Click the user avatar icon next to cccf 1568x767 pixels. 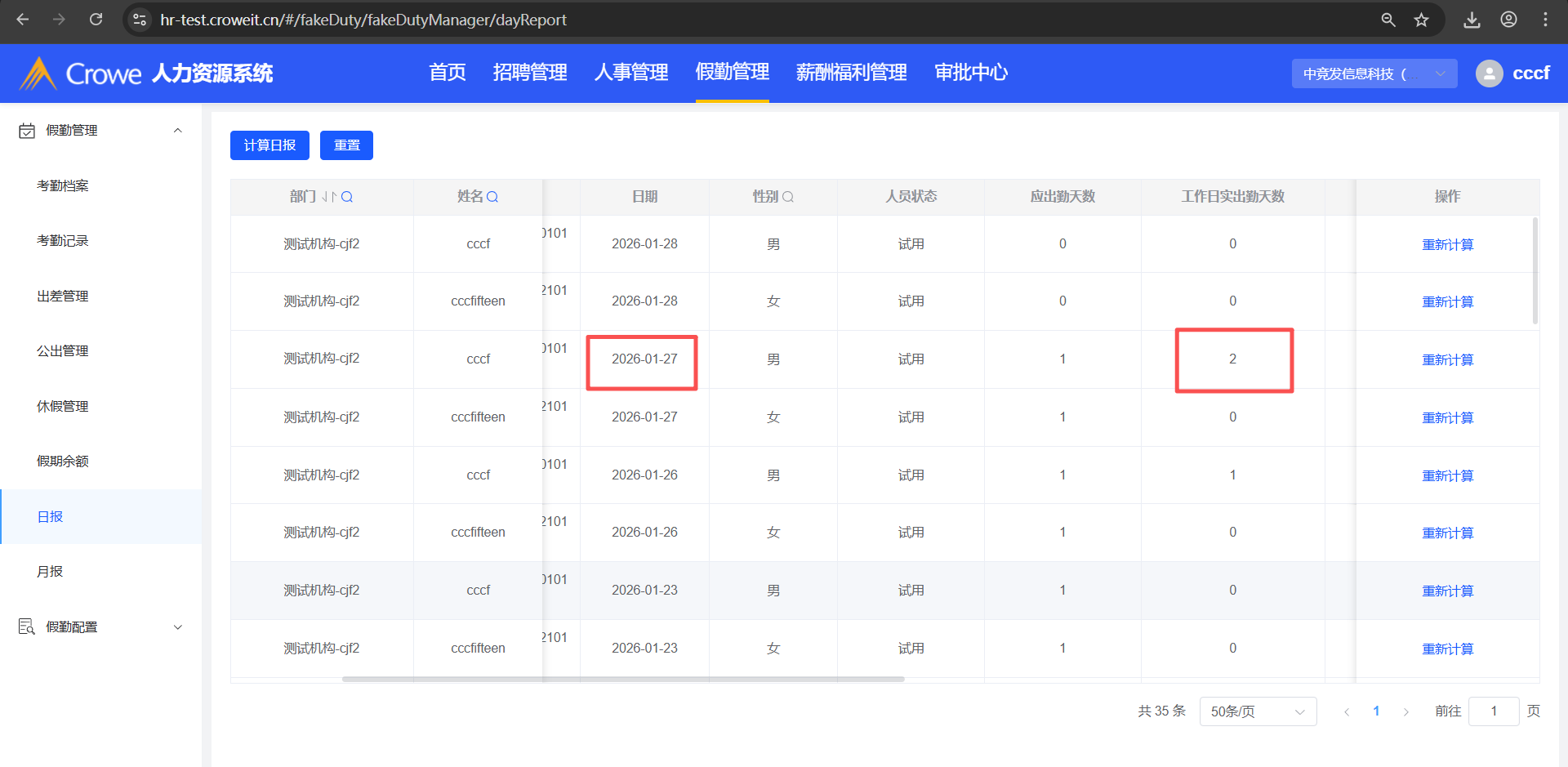point(1489,74)
